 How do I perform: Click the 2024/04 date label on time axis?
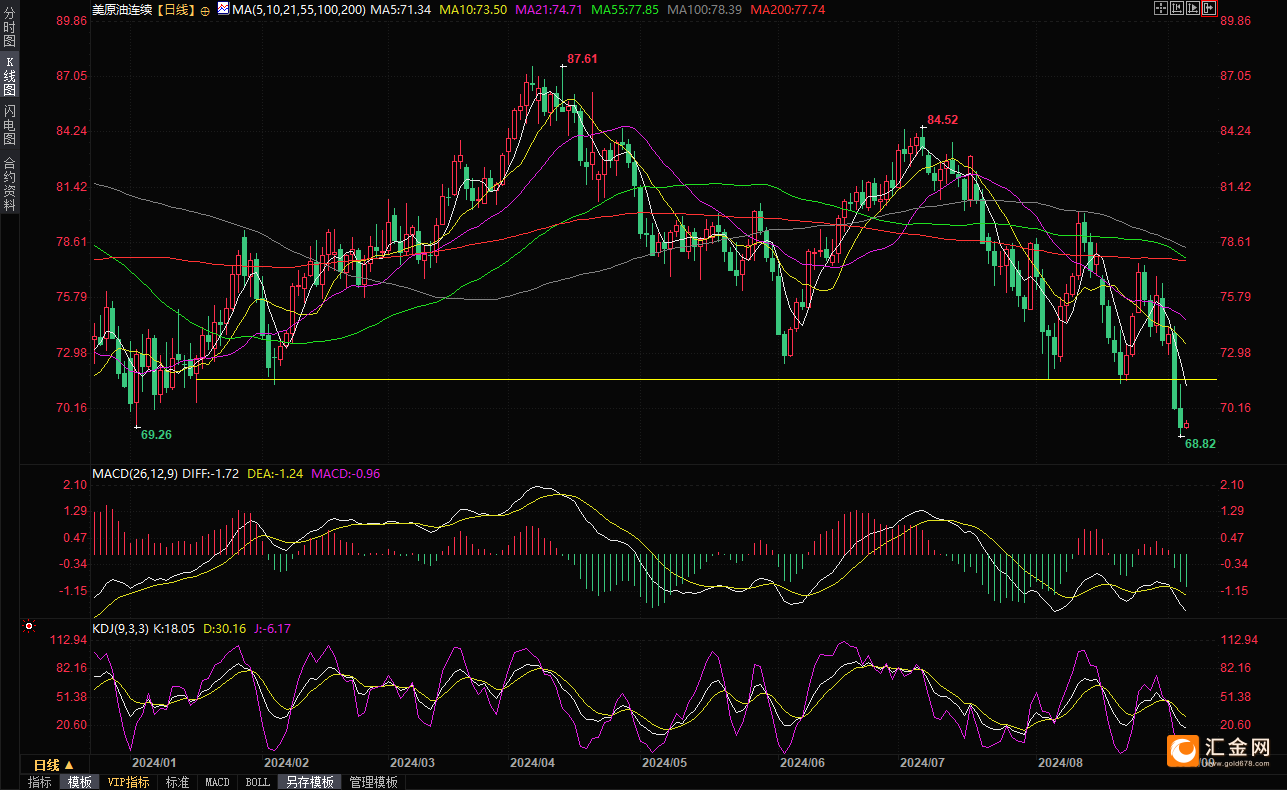click(532, 762)
